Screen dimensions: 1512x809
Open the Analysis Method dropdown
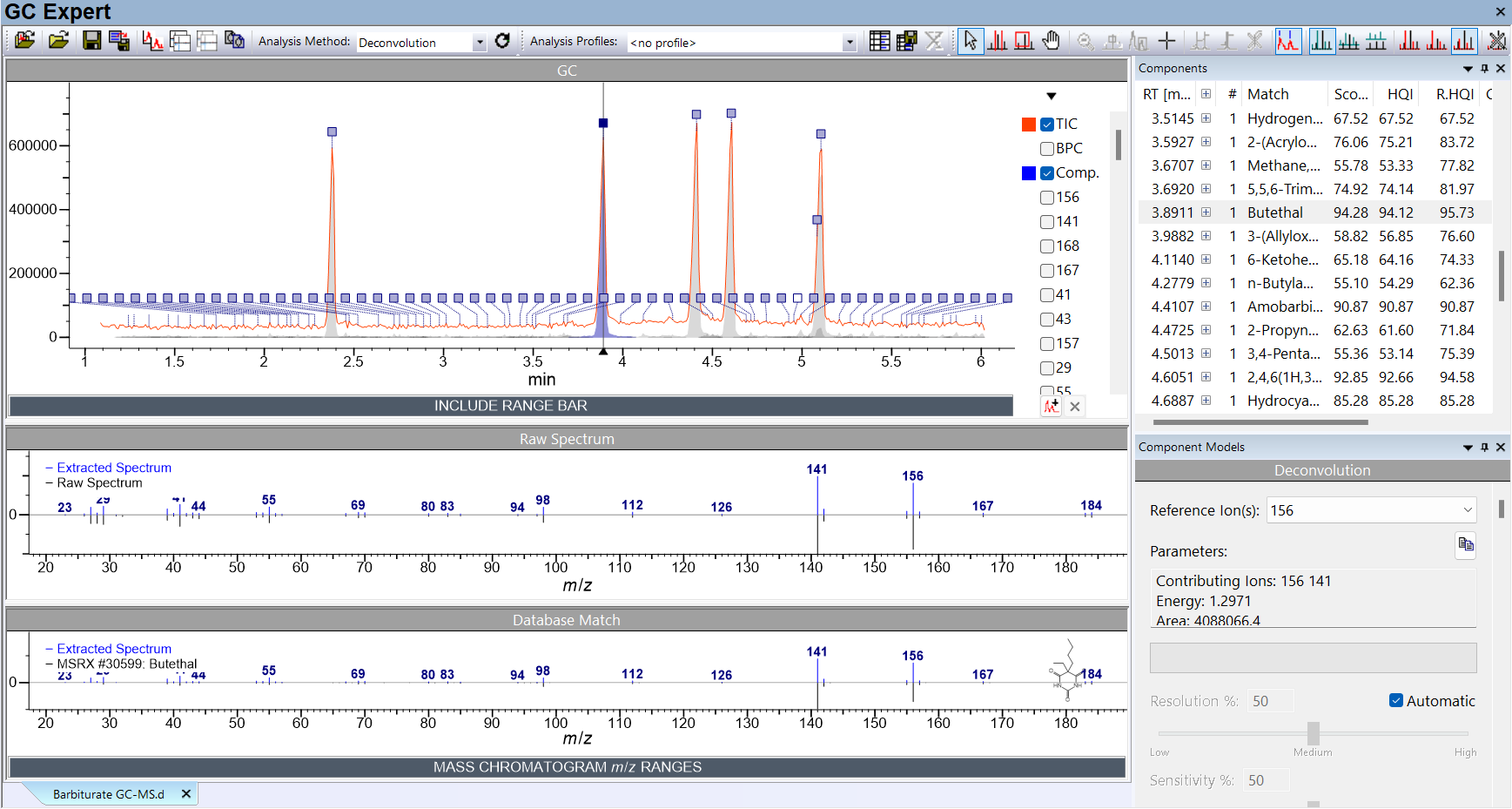479,43
